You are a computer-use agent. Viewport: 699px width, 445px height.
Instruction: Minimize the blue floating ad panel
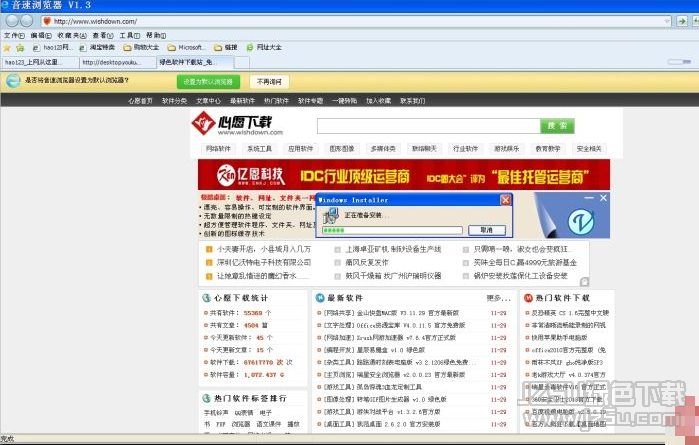589,198
